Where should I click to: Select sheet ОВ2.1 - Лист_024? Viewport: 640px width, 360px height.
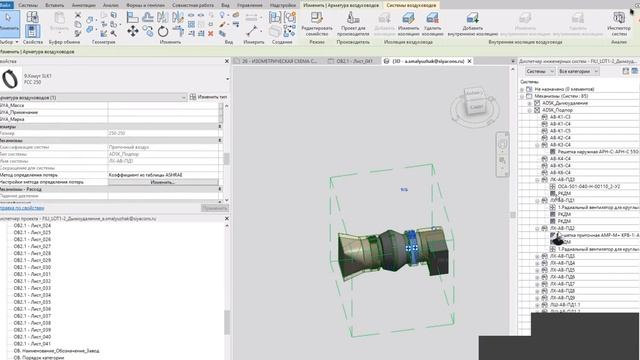click(32, 226)
